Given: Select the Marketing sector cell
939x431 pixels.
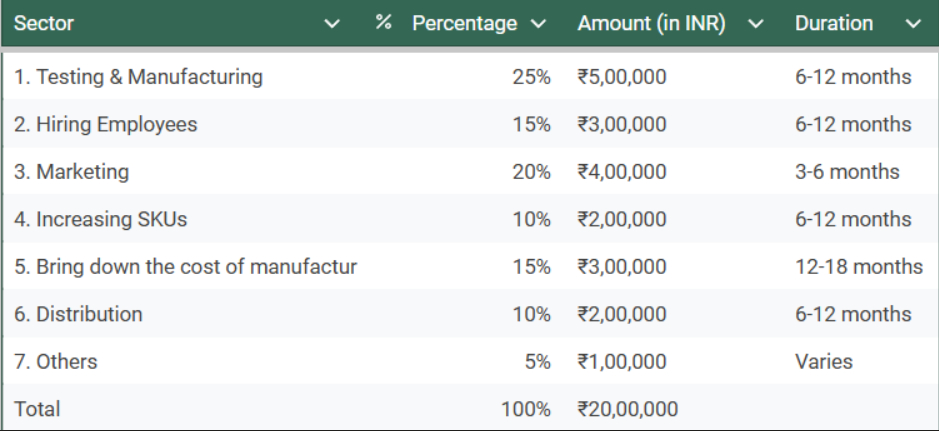Looking at the screenshot, I should (71, 172).
